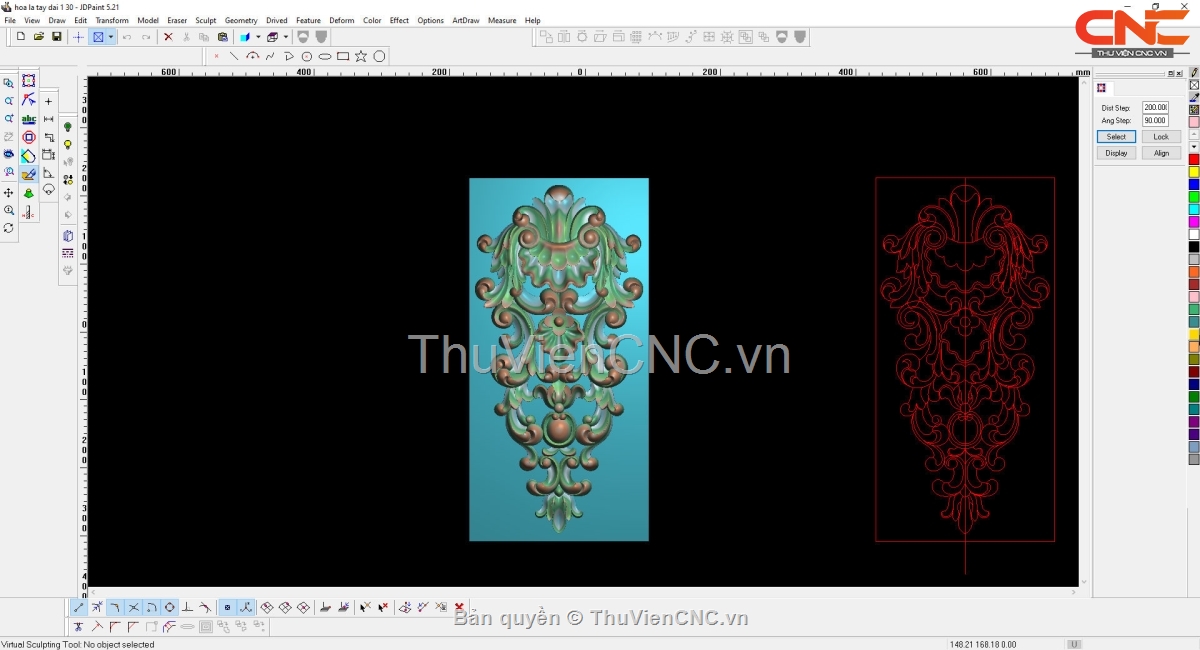Open the ArtDraw menu
The image size is (1200, 650).
click(465, 20)
